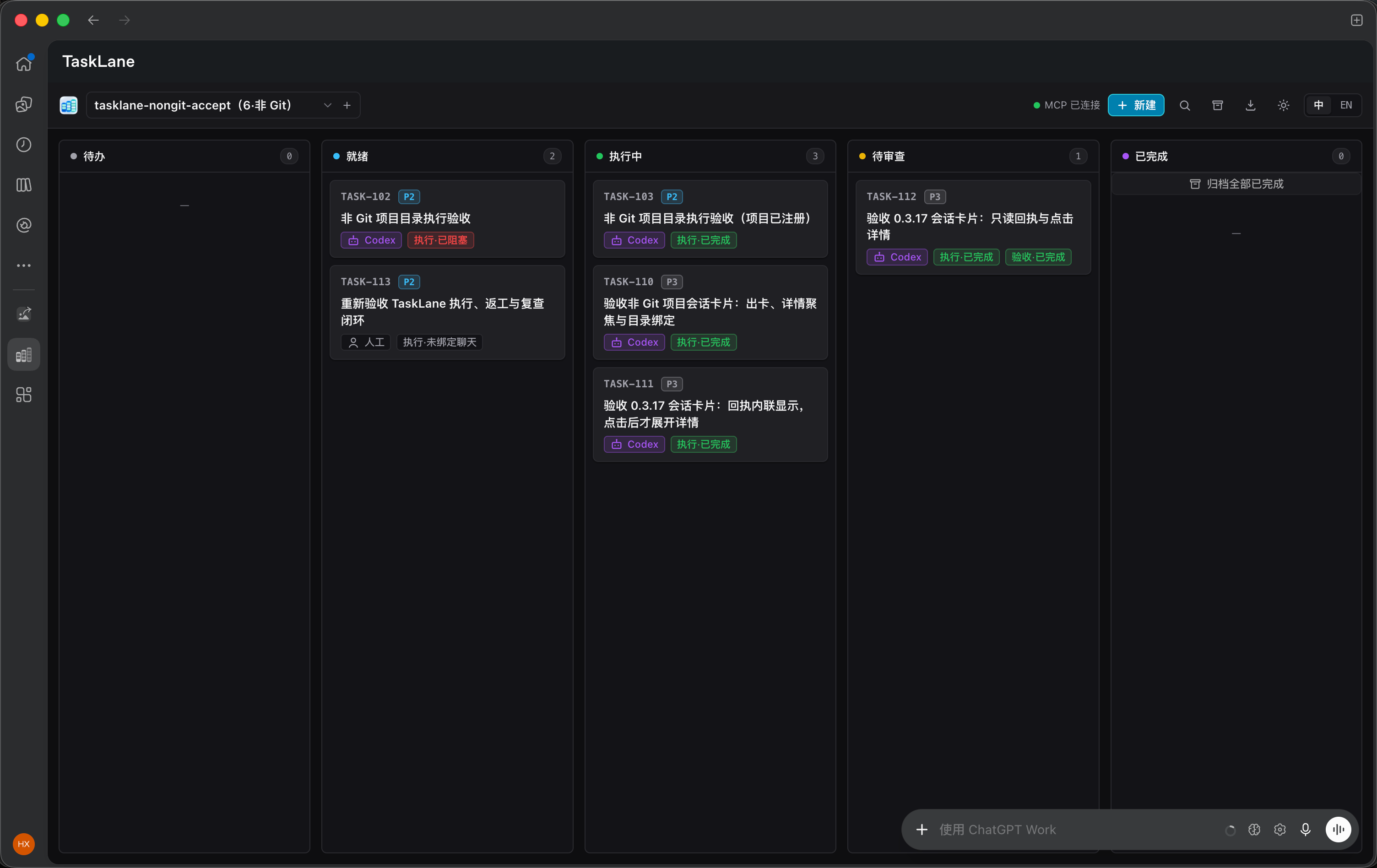Open the settings gear in chat bar
The height and width of the screenshot is (868, 1377).
pos(1280,830)
